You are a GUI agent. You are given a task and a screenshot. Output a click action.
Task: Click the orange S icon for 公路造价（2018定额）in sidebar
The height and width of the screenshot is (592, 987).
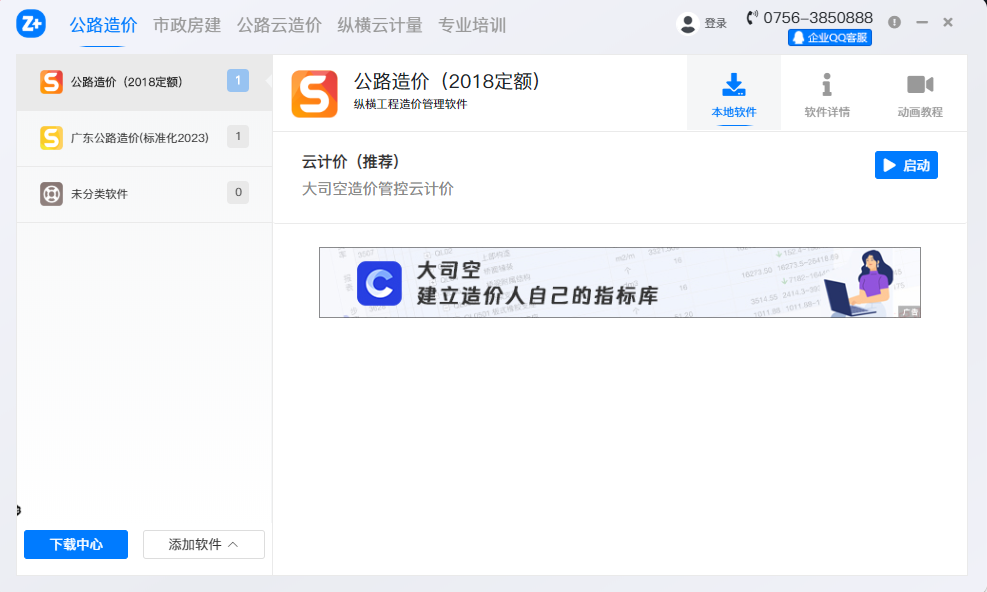(x=51, y=82)
